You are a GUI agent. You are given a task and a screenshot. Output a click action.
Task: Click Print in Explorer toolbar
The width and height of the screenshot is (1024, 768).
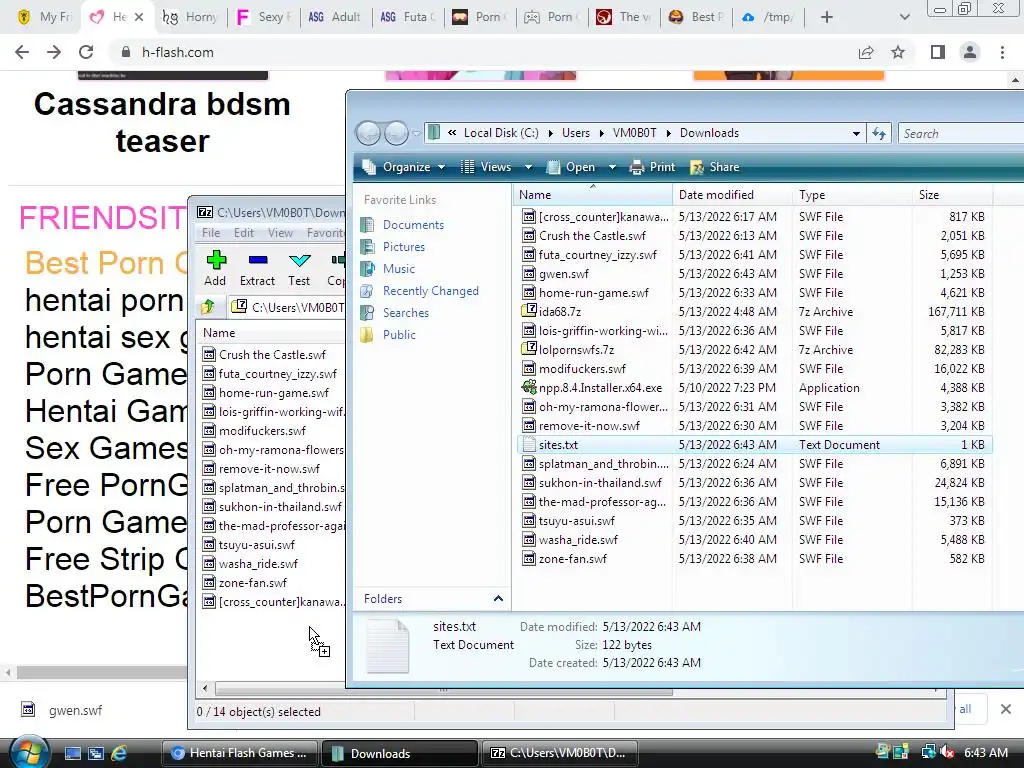pos(652,167)
